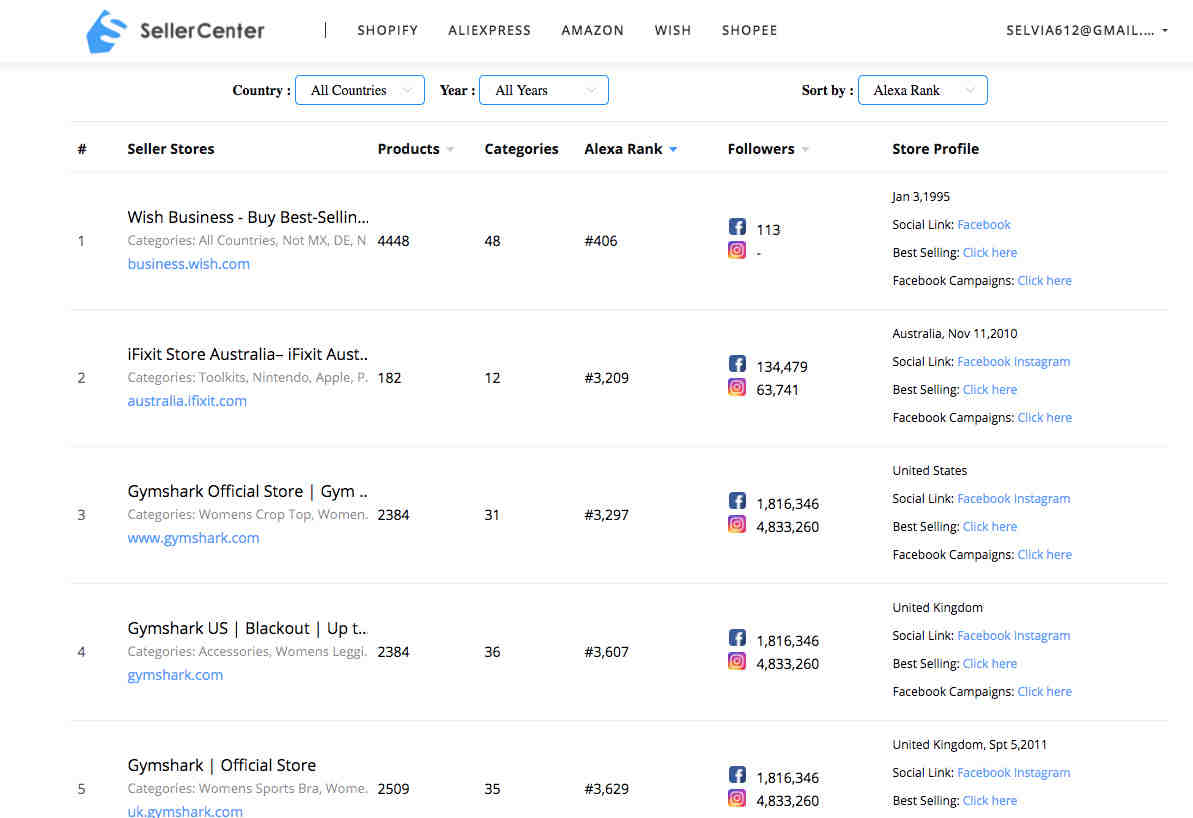The height and width of the screenshot is (818, 1193).
Task: Click the Store Profile column header
Action: (935, 149)
